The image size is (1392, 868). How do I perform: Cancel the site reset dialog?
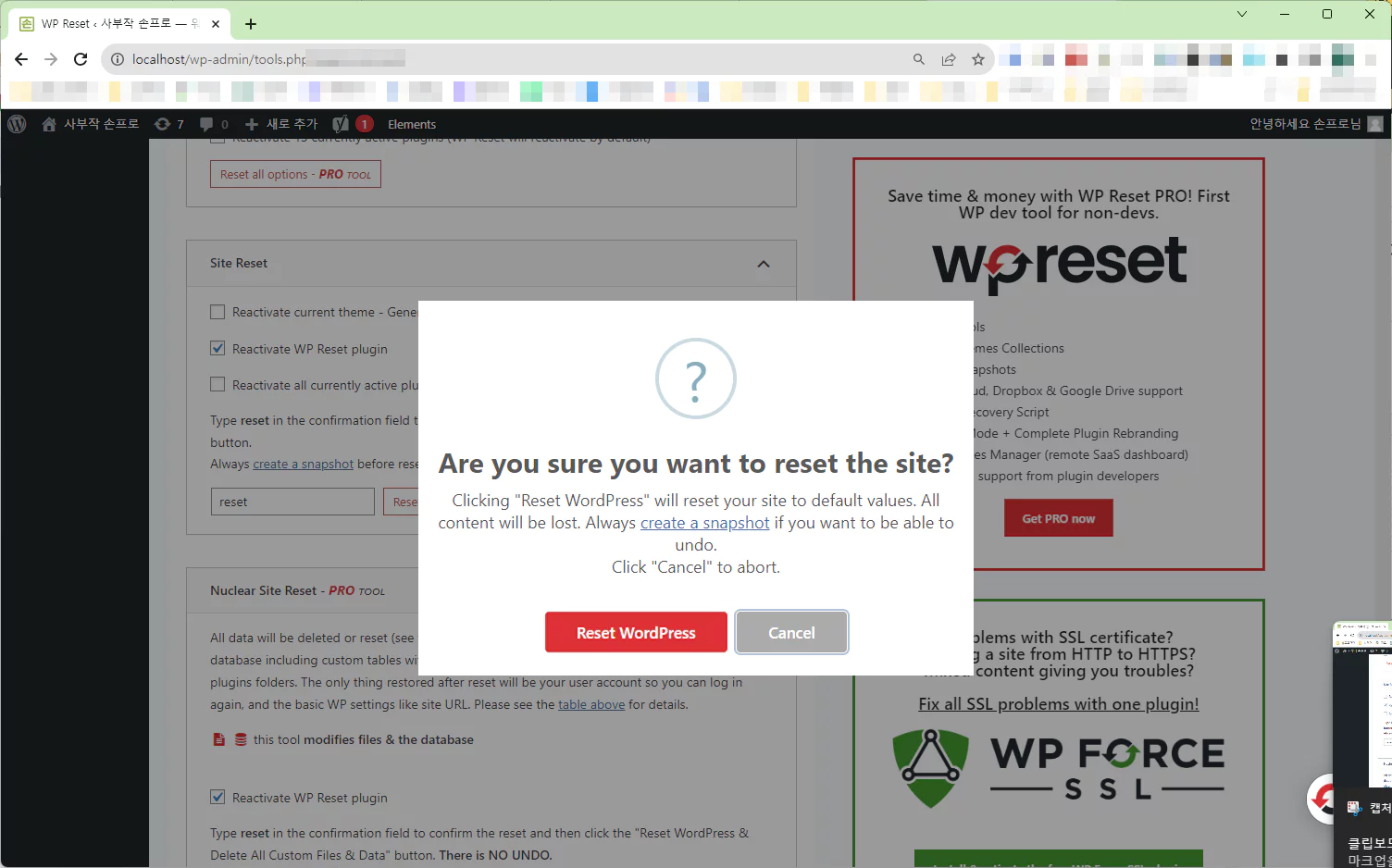(791, 632)
